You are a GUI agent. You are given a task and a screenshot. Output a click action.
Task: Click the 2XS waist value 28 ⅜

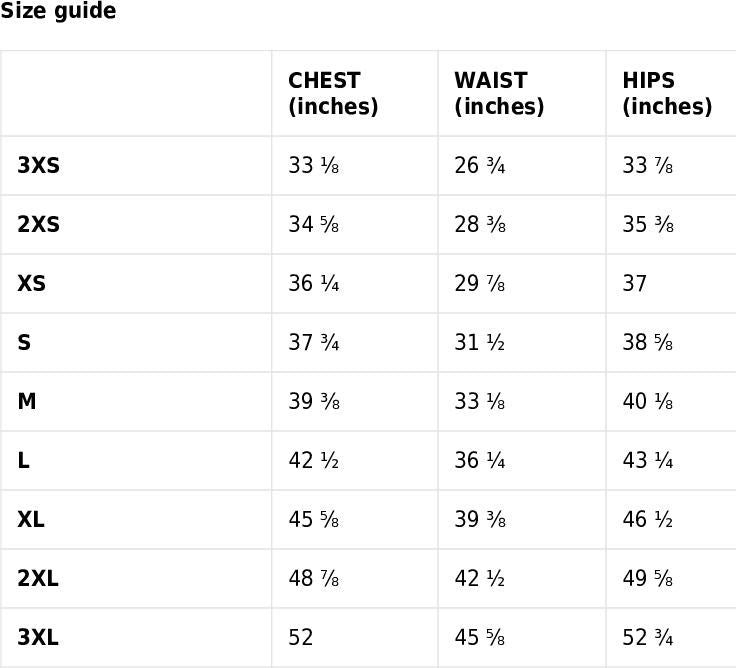tap(479, 225)
